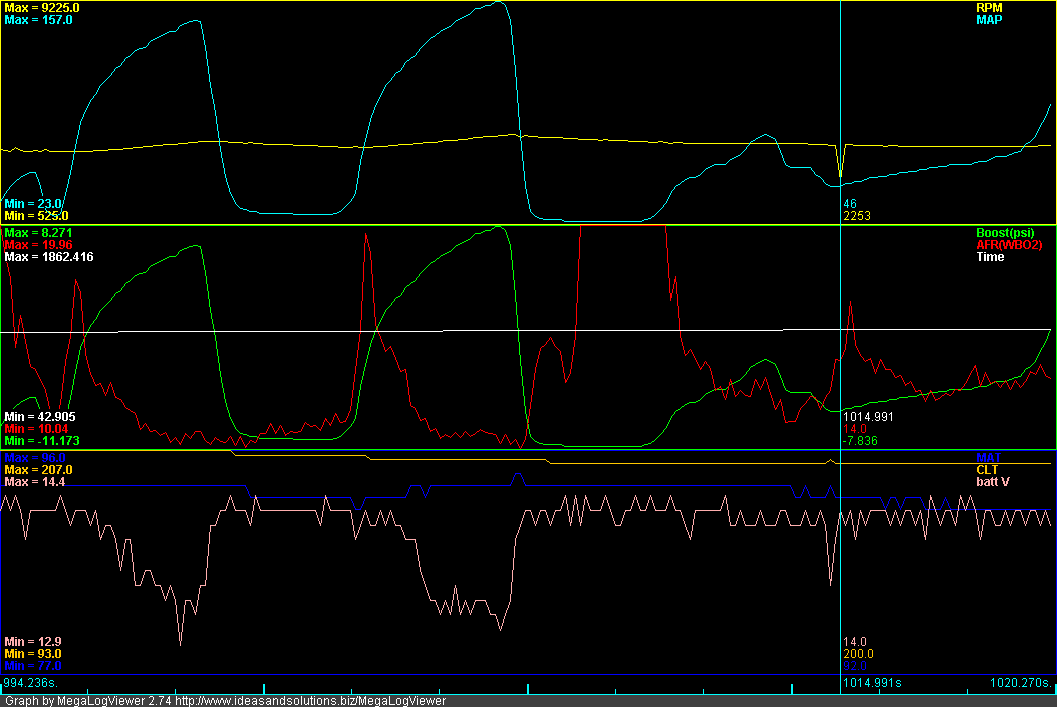
Task: Click the MAP legend label
Action: (989, 20)
